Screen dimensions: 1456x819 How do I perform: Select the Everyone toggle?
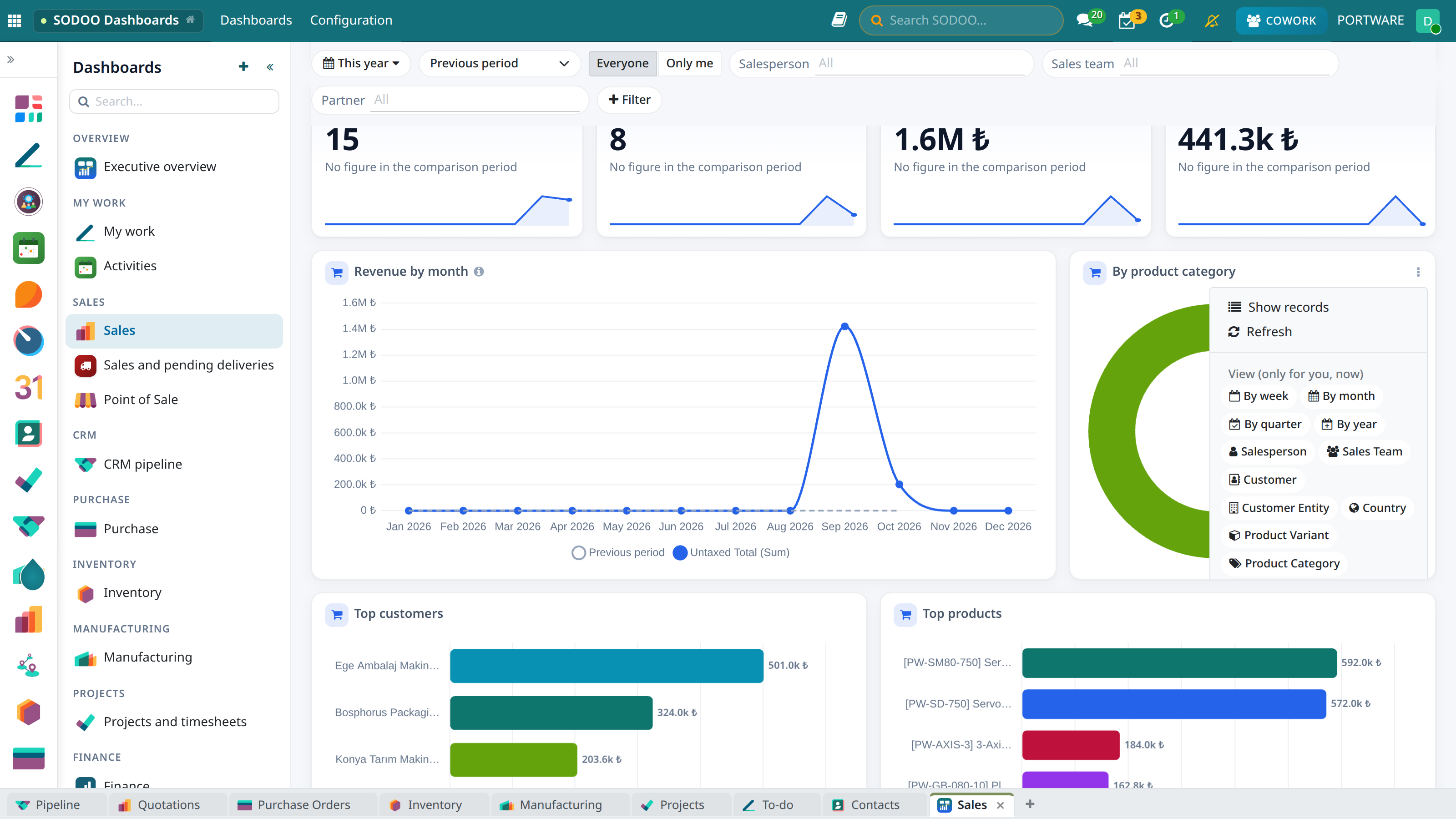click(x=622, y=63)
